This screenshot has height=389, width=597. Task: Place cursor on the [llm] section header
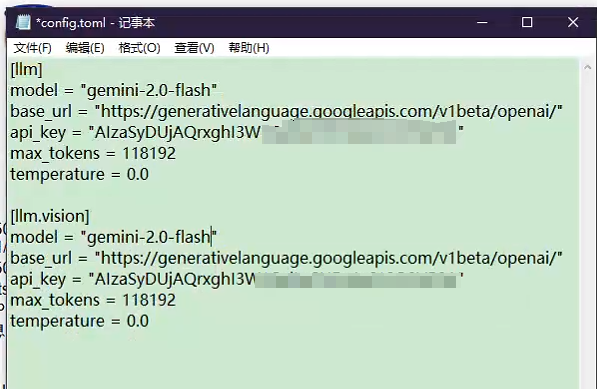tap(26, 69)
